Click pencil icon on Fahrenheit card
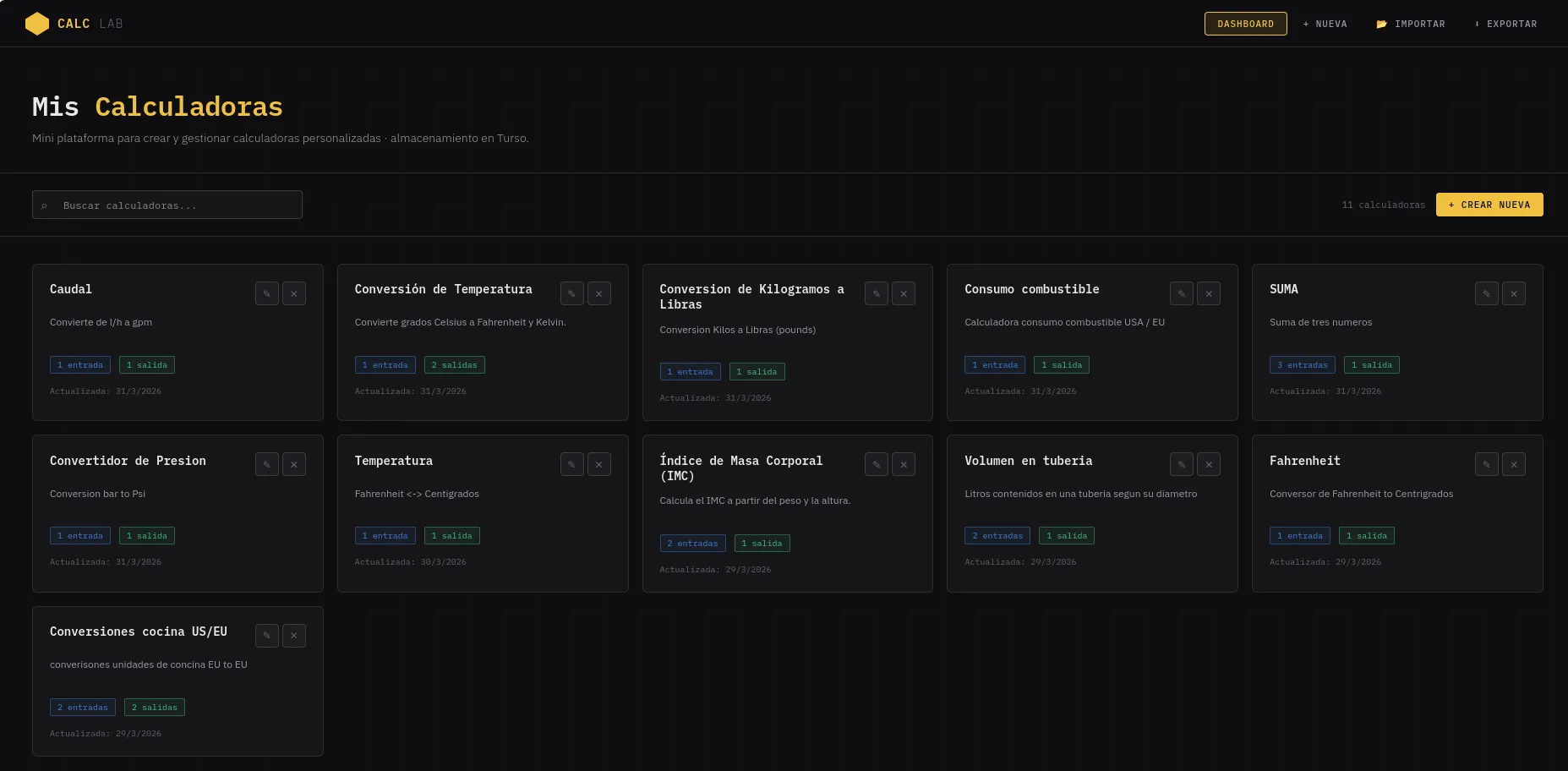1568x771 pixels. 1487,464
